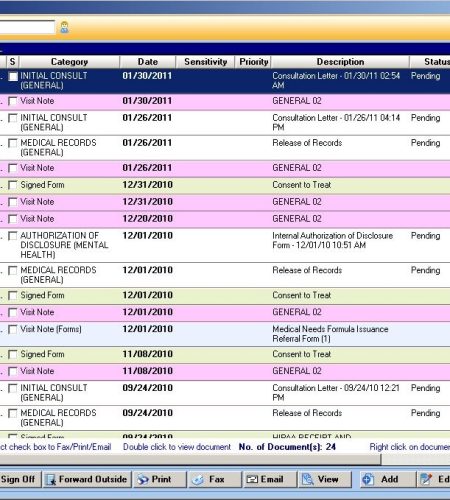Select 'Consultation Letter - 01/30/11 02:54 AM' description
Viewport: 450px width, 500px height.
tap(336, 81)
